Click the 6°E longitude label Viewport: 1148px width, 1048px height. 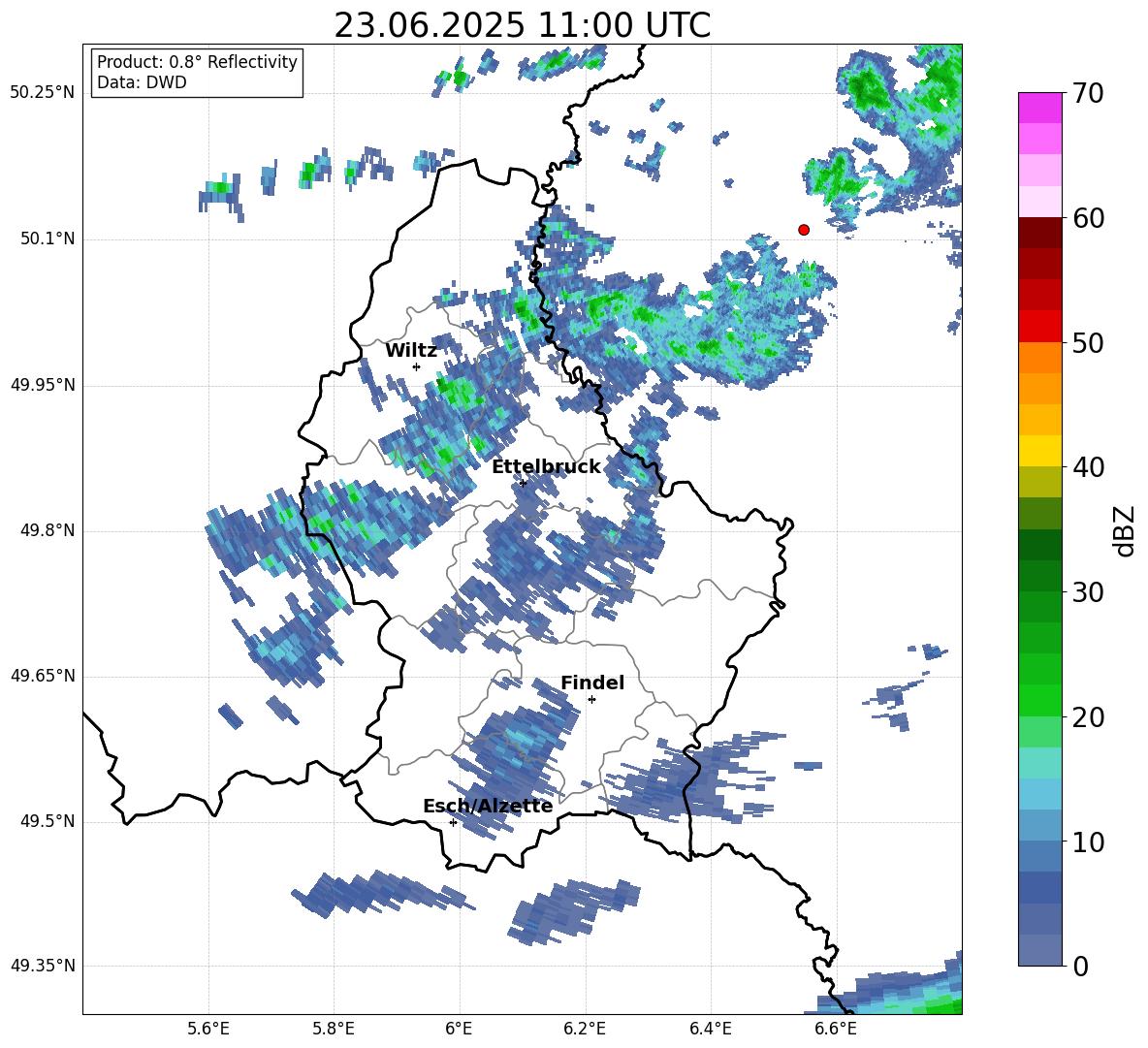point(459,1029)
